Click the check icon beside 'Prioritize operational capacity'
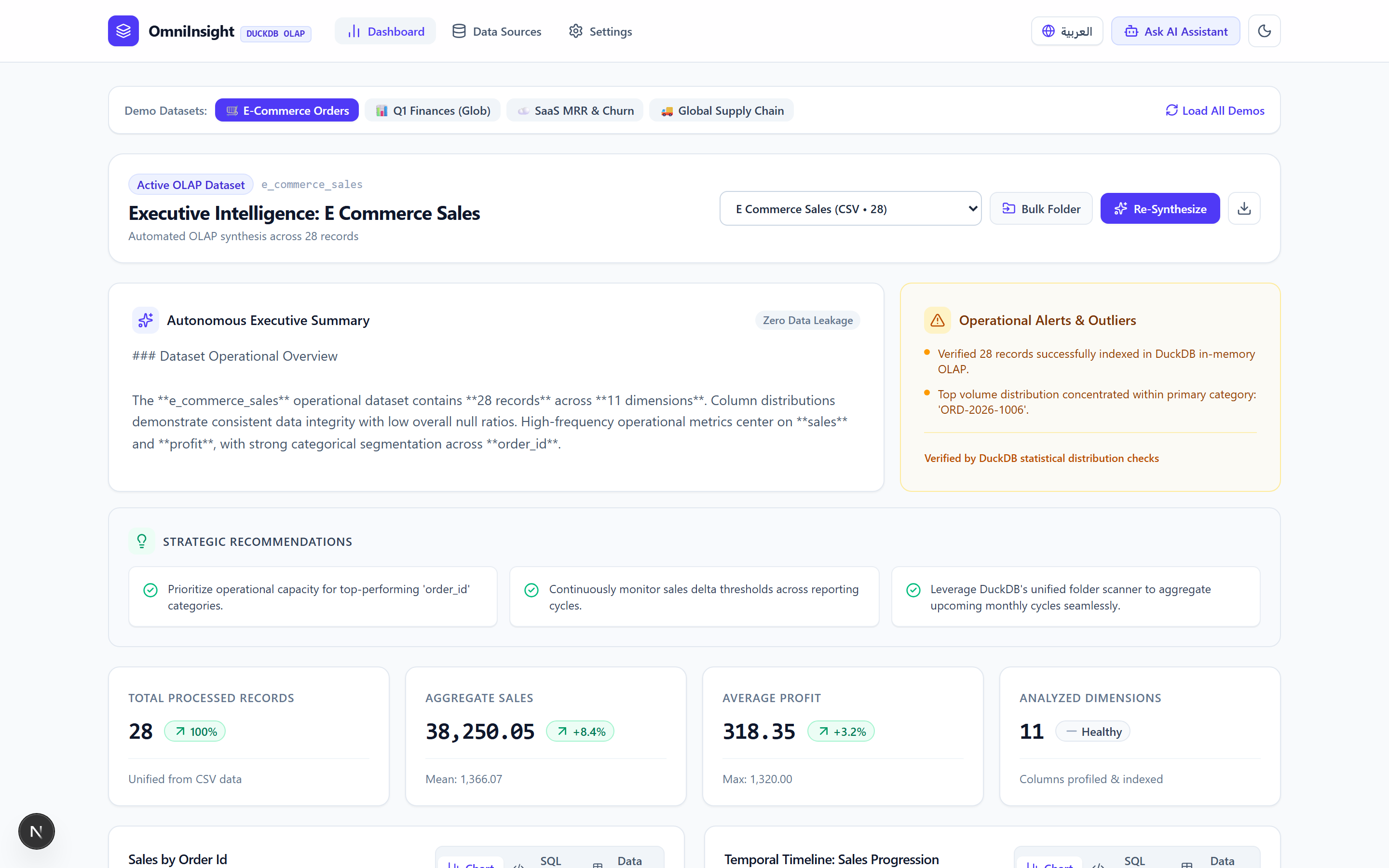1389x868 pixels. [x=150, y=590]
